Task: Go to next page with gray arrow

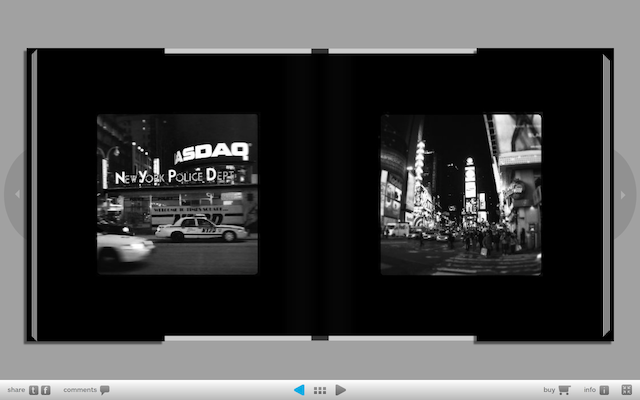Action: [340, 390]
